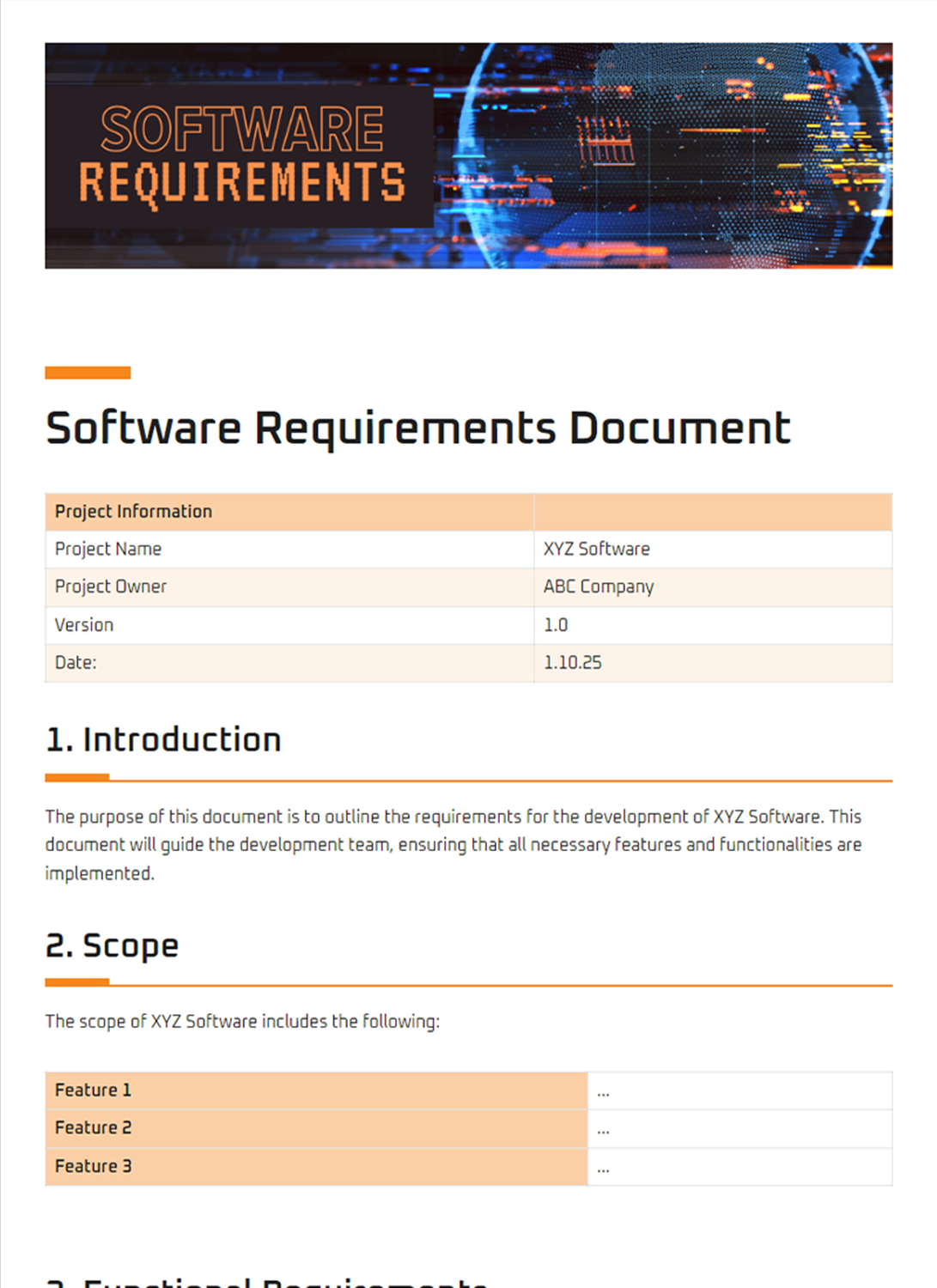The image size is (937, 1288).
Task: Click the 1. Introduction heading
Action: coord(163,739)
